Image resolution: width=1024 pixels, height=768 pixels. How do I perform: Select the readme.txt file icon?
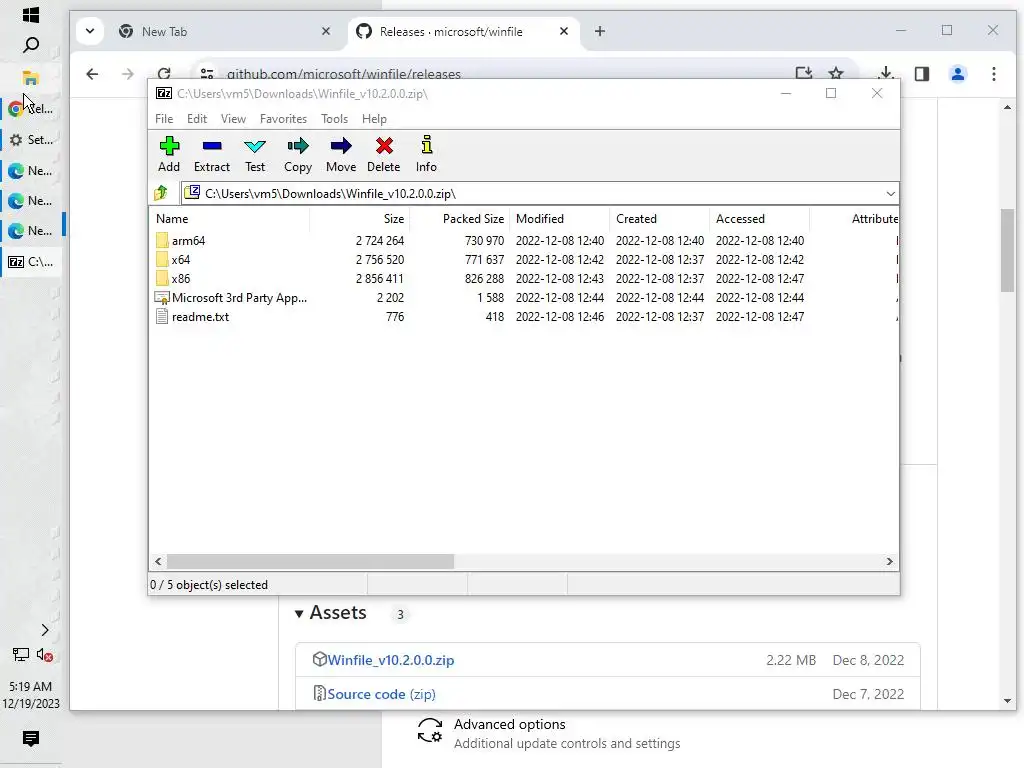coord(162,317)
